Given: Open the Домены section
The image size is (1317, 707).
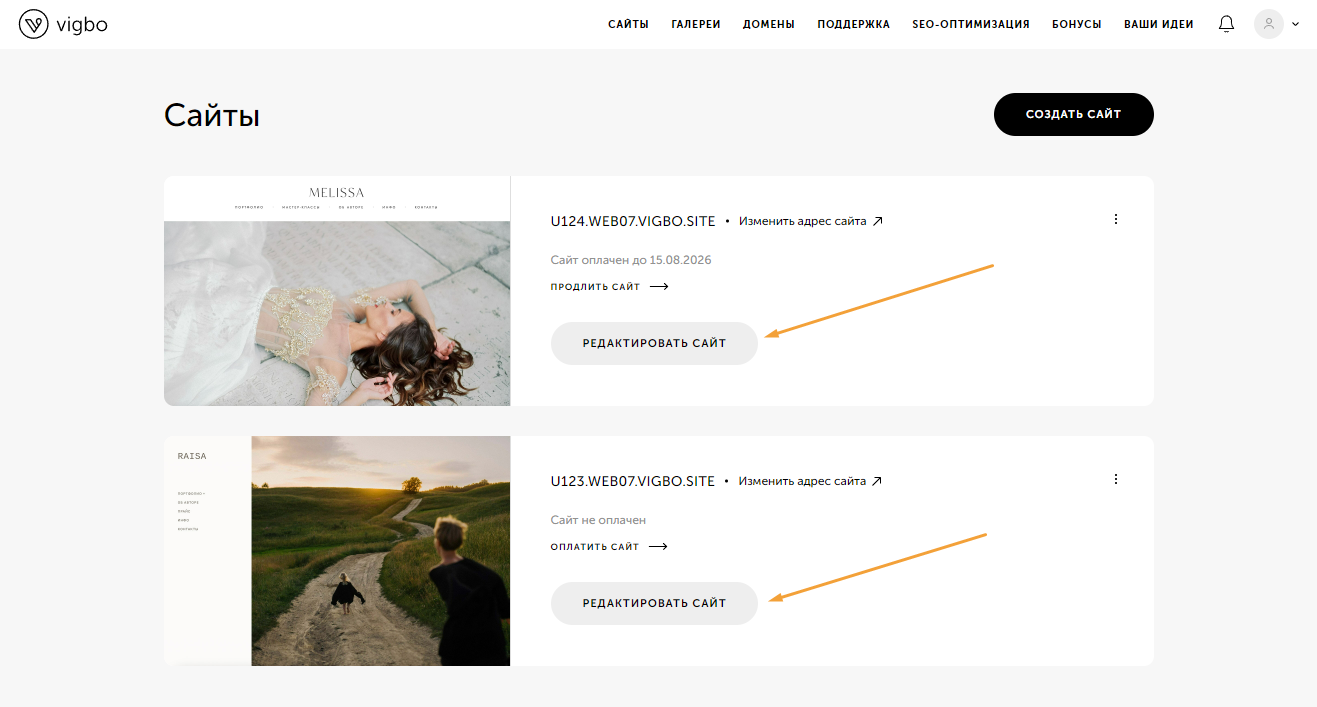Looking at the screenshot, I should coord(768,24).
